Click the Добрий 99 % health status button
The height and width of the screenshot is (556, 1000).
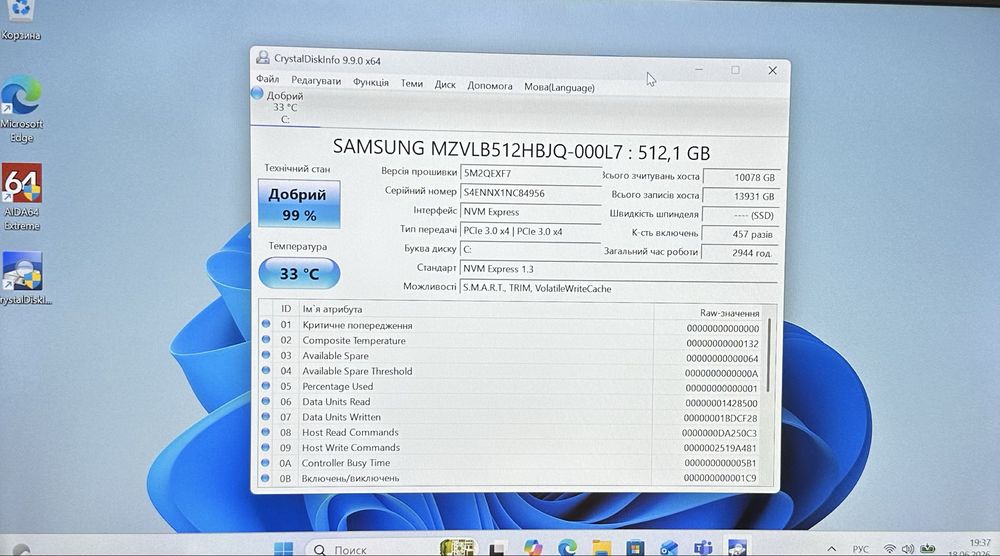(299, 204)
